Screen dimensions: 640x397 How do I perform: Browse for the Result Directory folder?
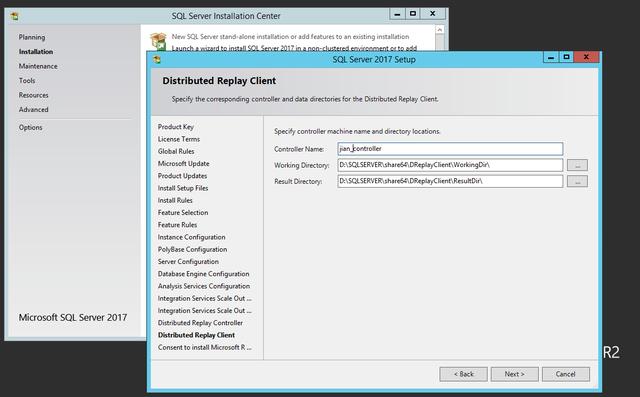577,181
